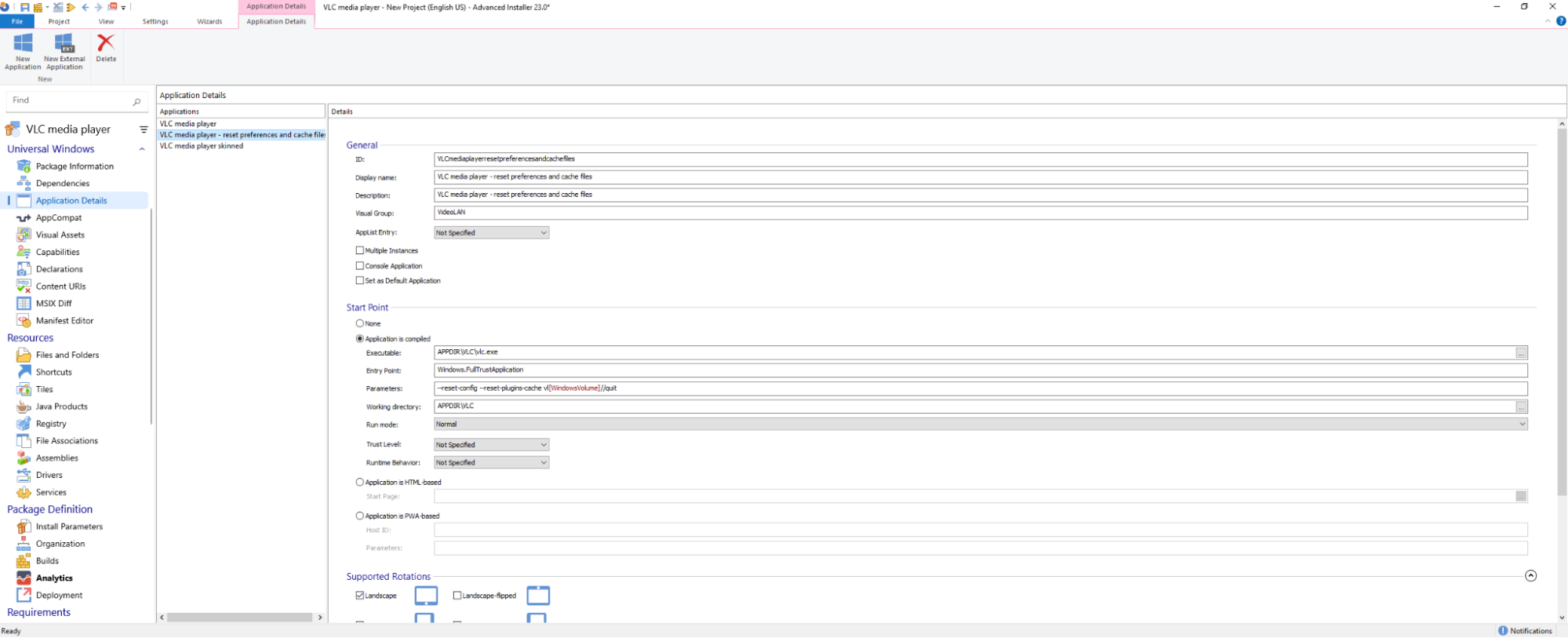Open the Run mode combo box
Screen dimensions: 1568x638
(x=980, y=425)
